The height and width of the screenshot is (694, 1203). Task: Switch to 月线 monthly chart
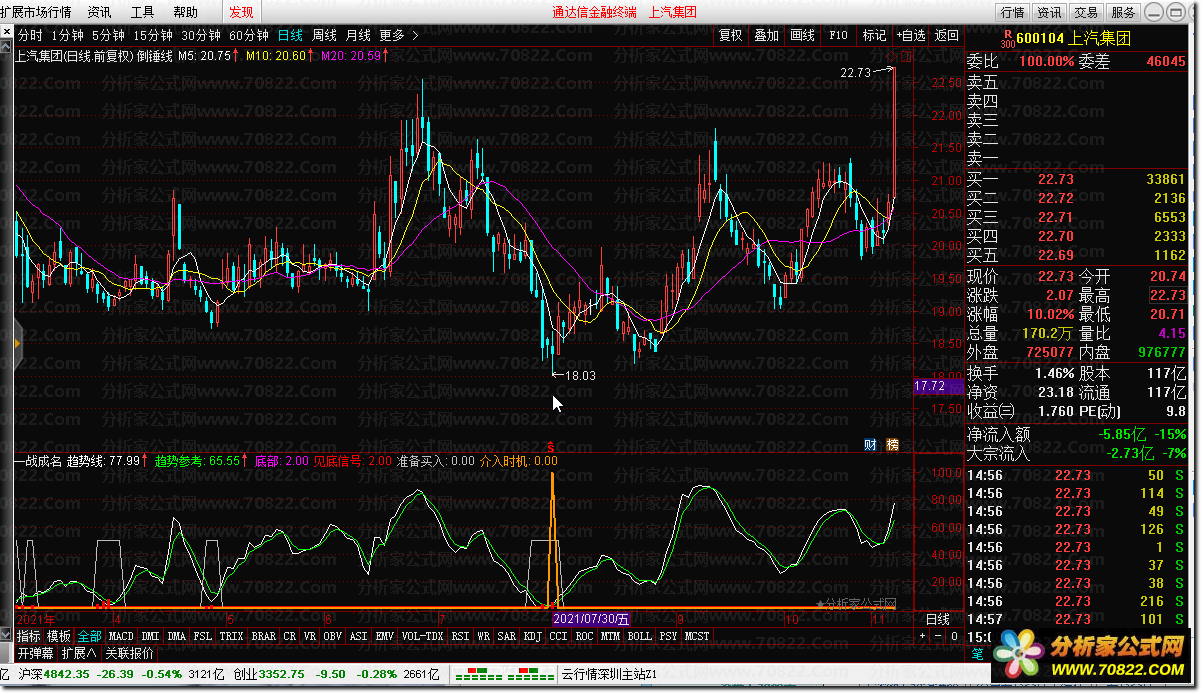click(358, 35)
